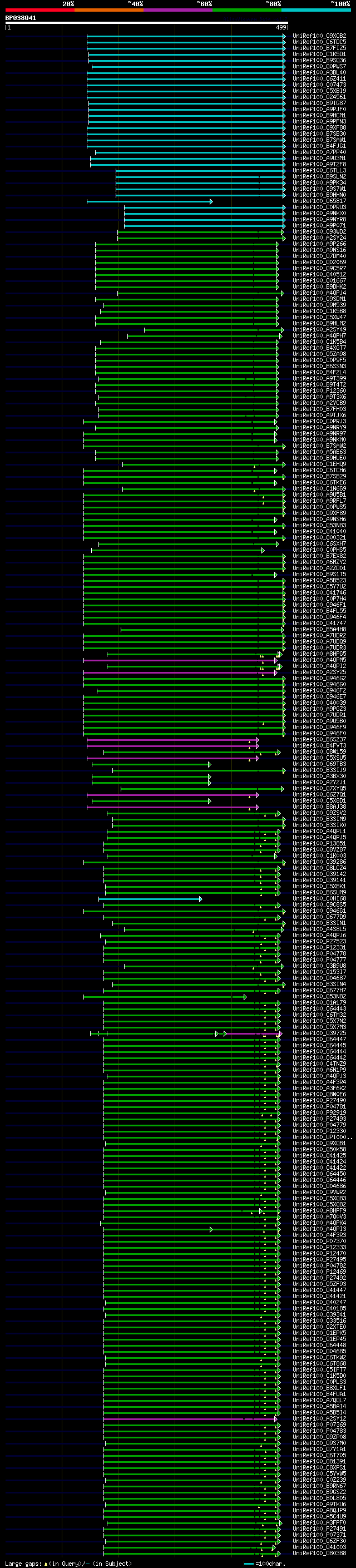Click UniRef100_Q0PWS7 label
This screenshot has width=356, height=1568.
(x=319, y=66)
